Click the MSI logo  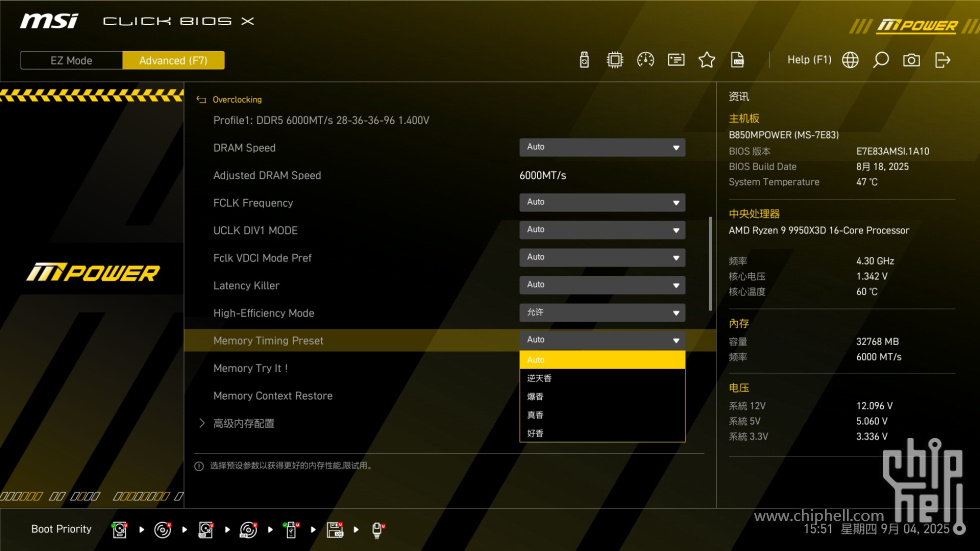click(x=49, y=21)
